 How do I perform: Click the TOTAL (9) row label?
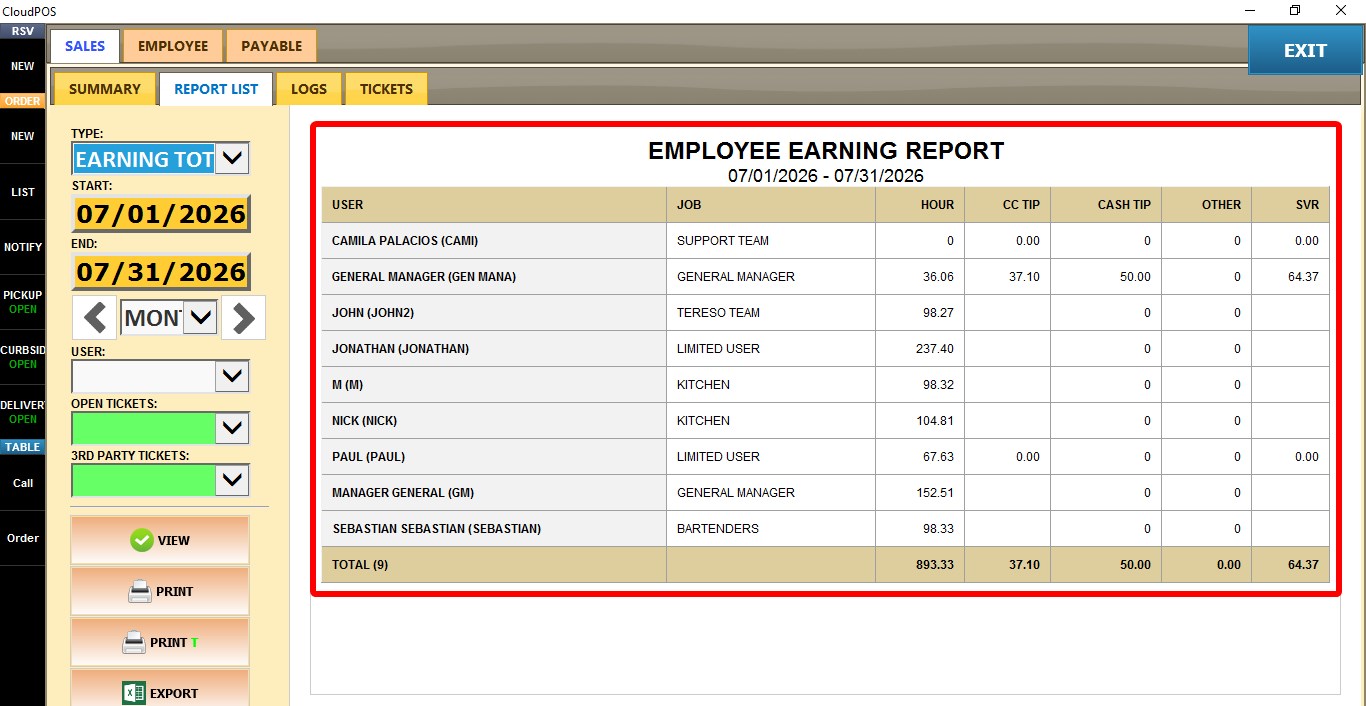[360, 565]
